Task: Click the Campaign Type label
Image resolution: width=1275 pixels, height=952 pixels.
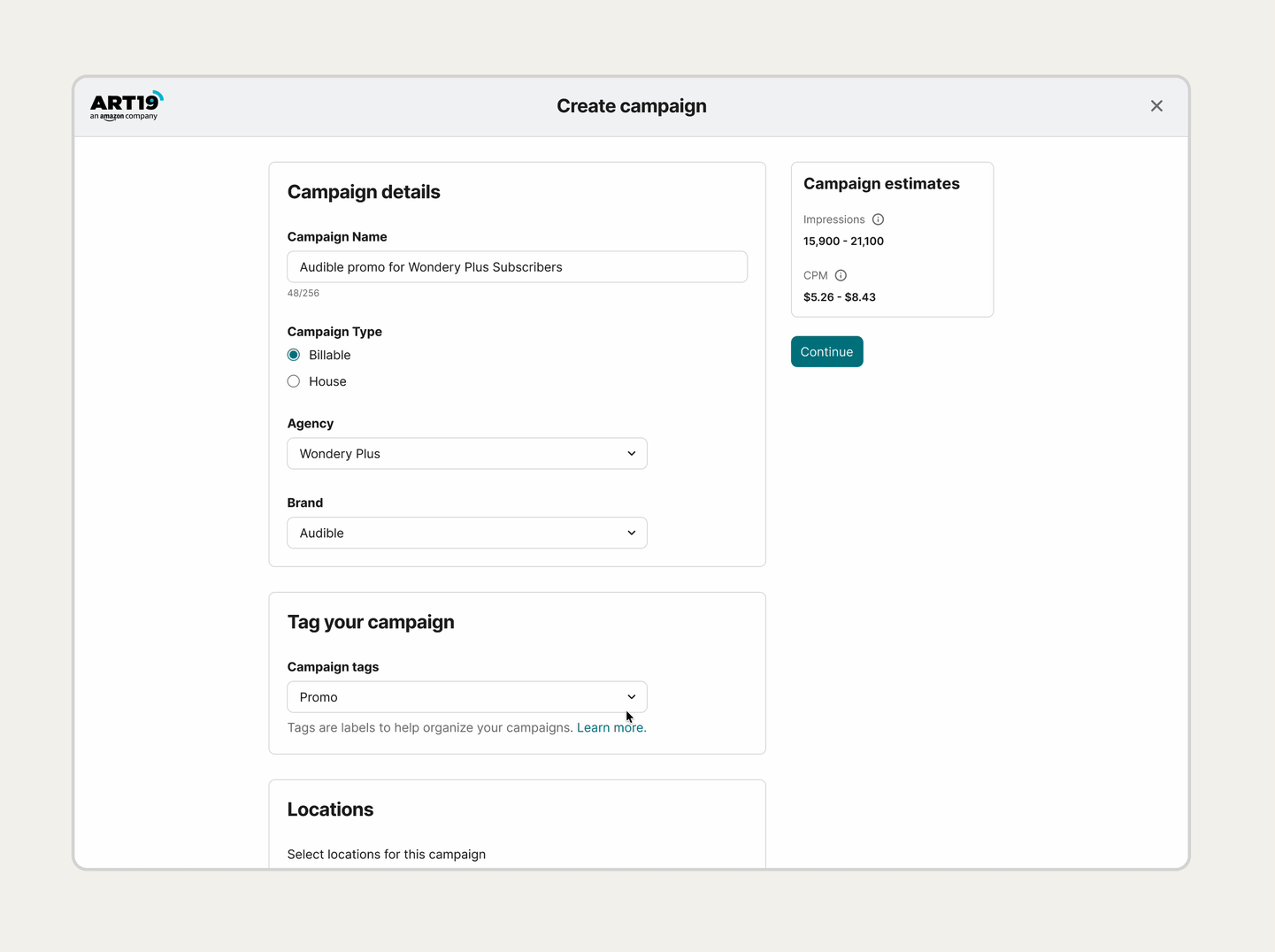Action: click(x=334, y=332)
